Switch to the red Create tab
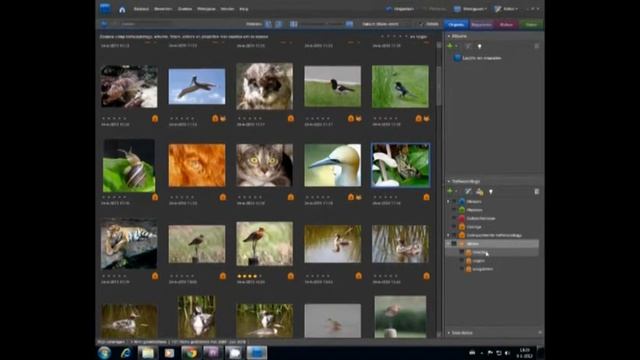Viewport: 640px width, 360px height. (506, 24)
